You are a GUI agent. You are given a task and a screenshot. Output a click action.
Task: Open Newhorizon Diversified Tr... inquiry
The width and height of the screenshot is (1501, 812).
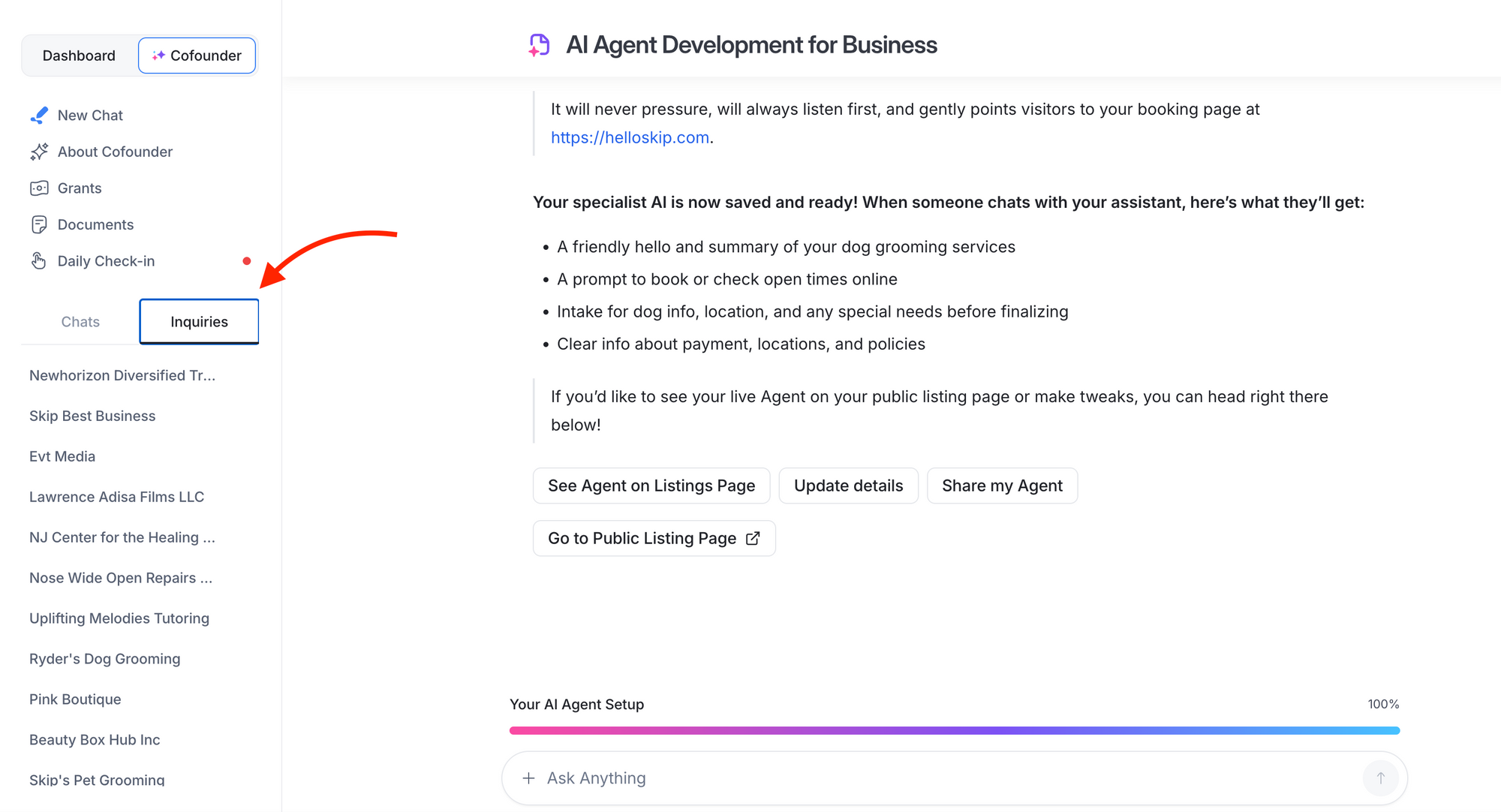(122, 375)
